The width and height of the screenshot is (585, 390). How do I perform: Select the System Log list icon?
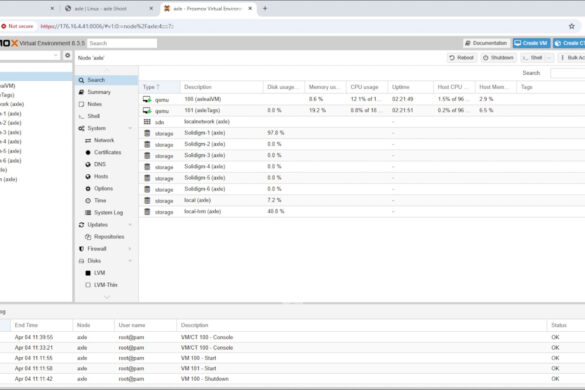tap(88, 212)
